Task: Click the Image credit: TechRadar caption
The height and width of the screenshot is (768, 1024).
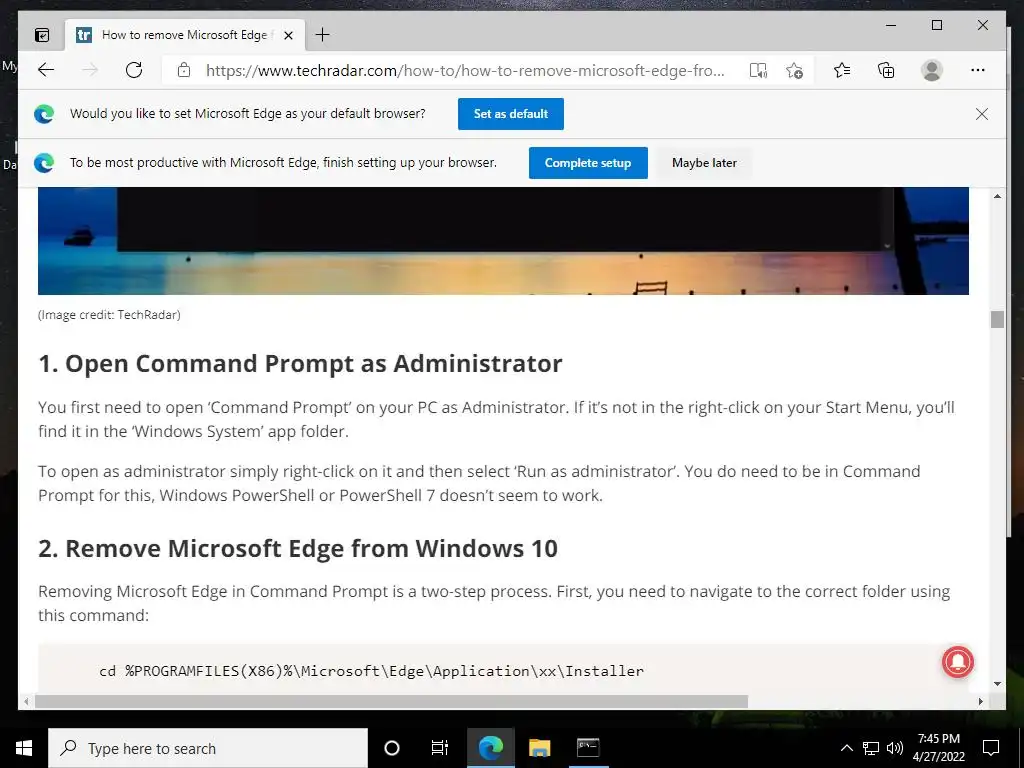Action: 109,315
